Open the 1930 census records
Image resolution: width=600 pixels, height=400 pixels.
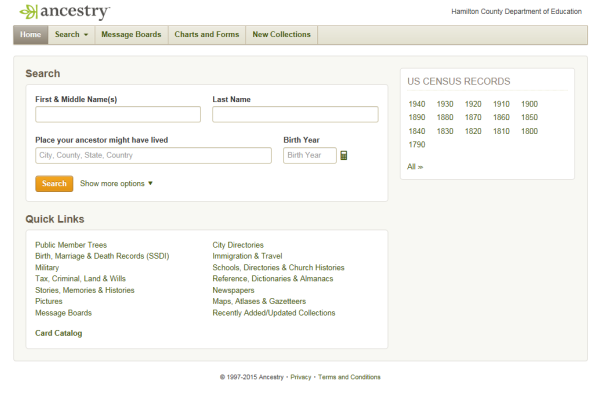[x=445, y=104]
